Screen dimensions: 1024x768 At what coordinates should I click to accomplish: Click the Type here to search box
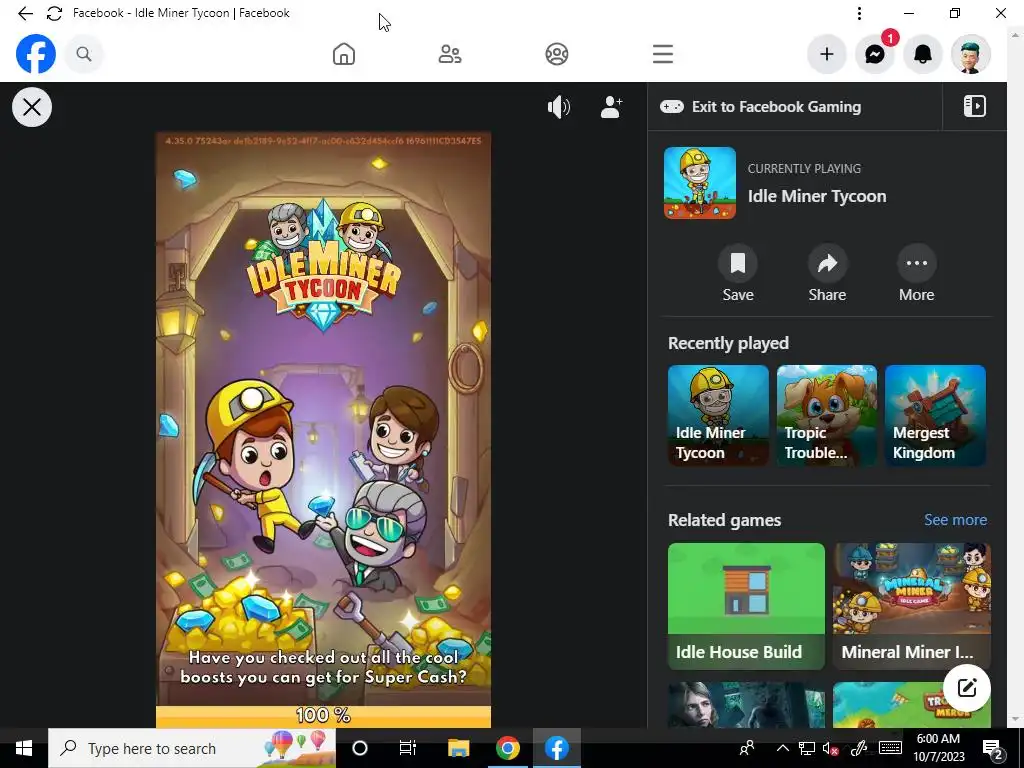192,748
